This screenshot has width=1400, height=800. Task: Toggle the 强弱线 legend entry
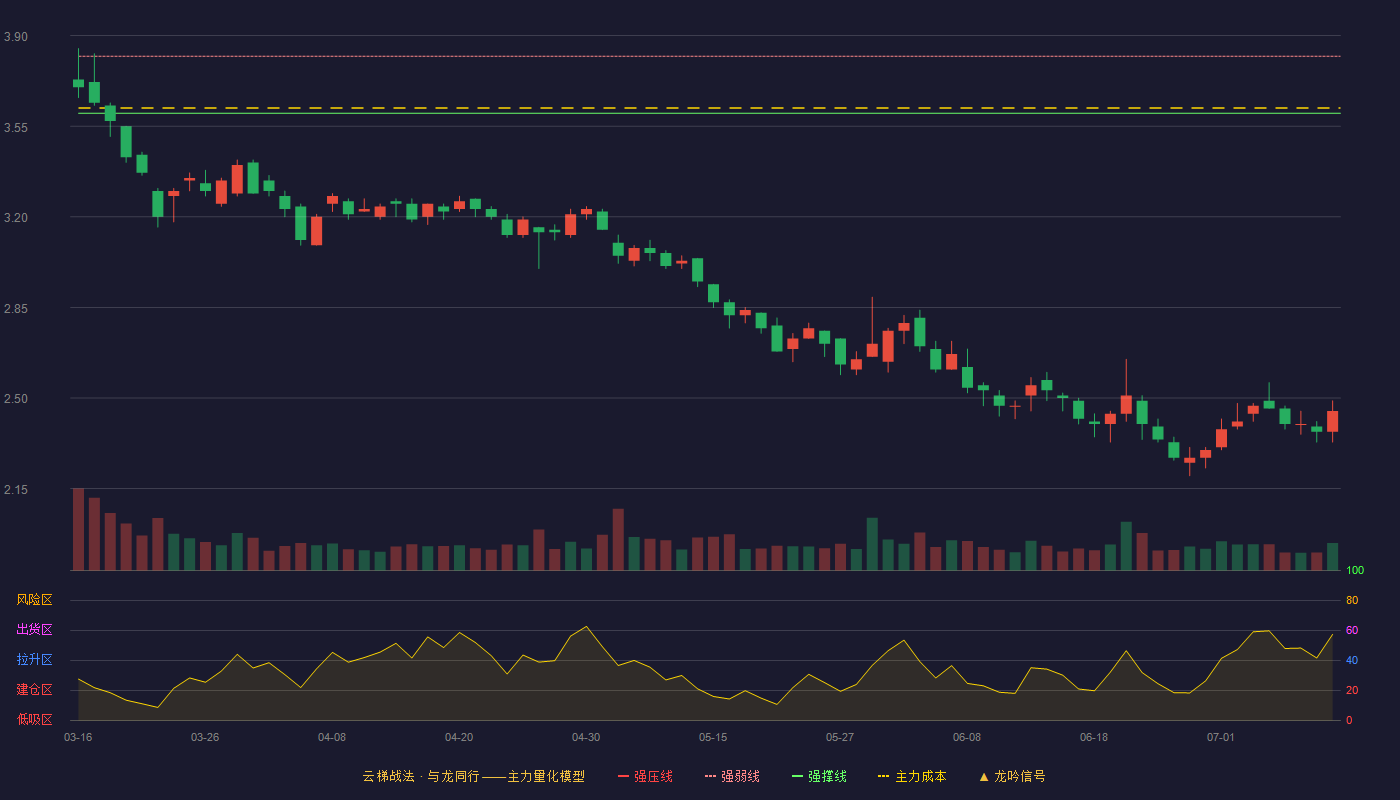(x=732, y=776)
